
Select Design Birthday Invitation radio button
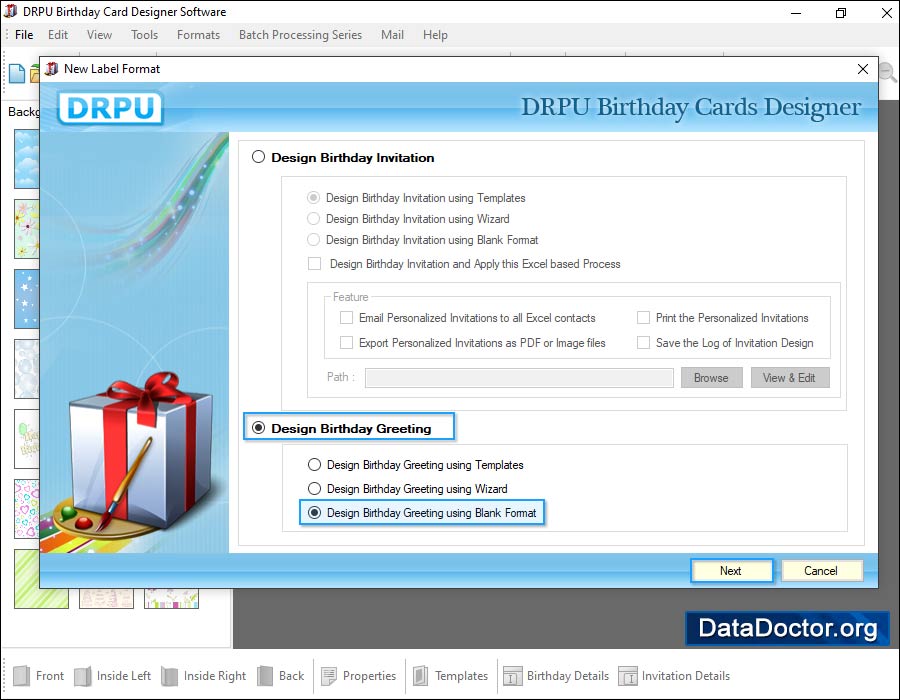pyautogui.click(x=258, y=157)
